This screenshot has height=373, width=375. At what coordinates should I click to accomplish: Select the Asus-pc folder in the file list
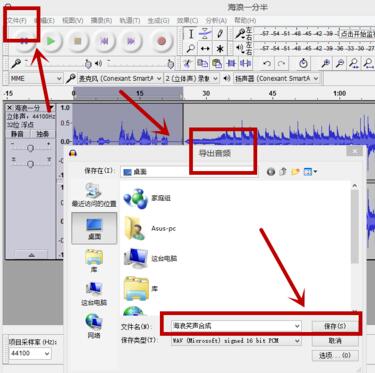150,228
